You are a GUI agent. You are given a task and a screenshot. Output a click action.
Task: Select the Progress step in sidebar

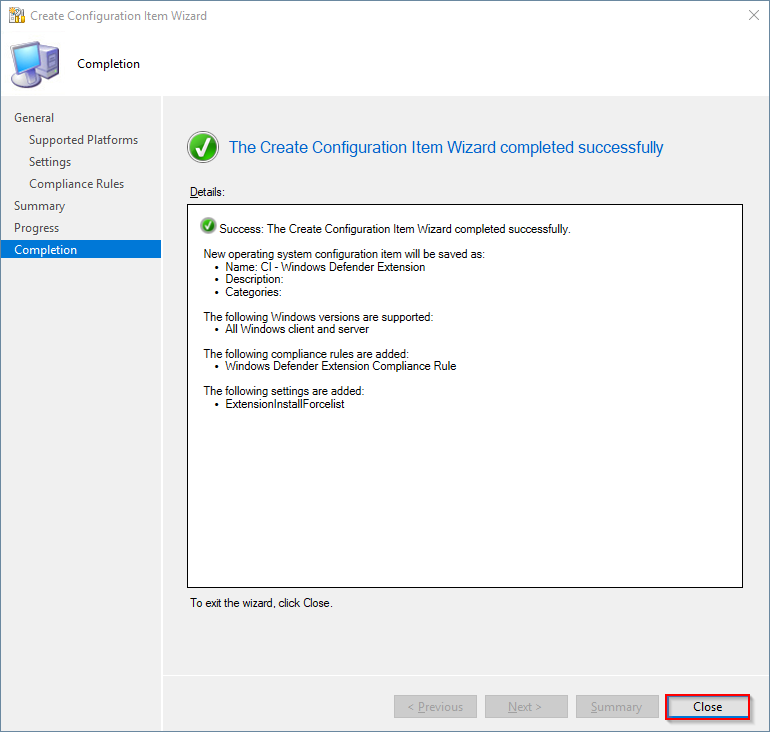coord(36,228)
